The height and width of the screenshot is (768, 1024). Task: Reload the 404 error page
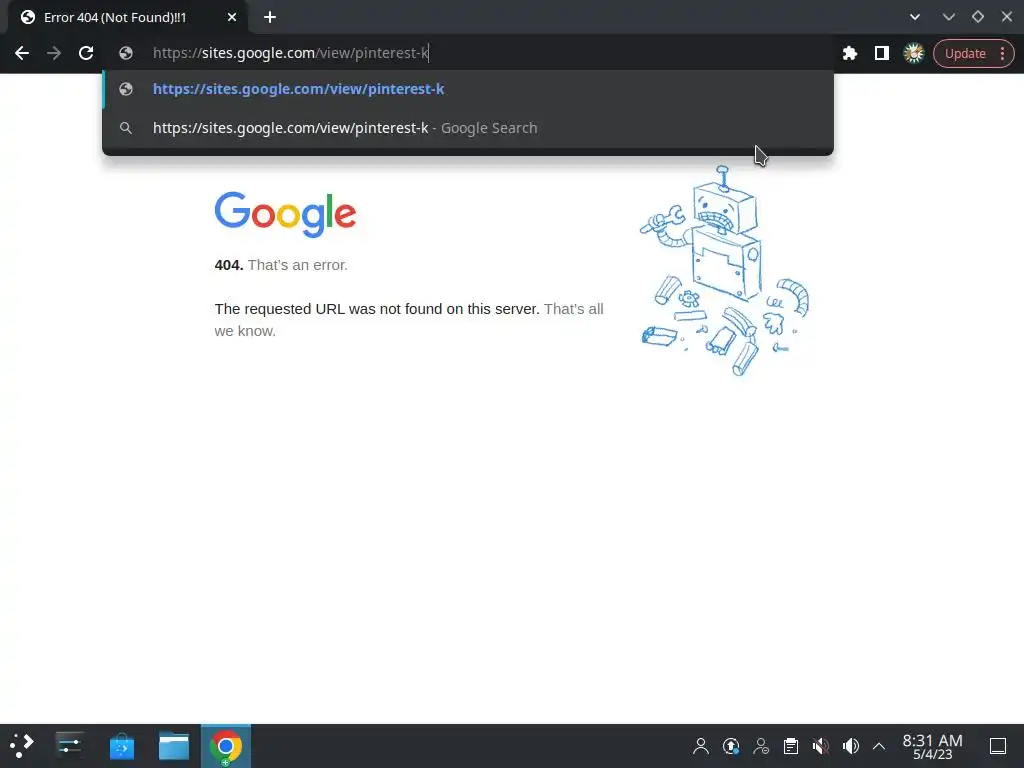(86, 53)
